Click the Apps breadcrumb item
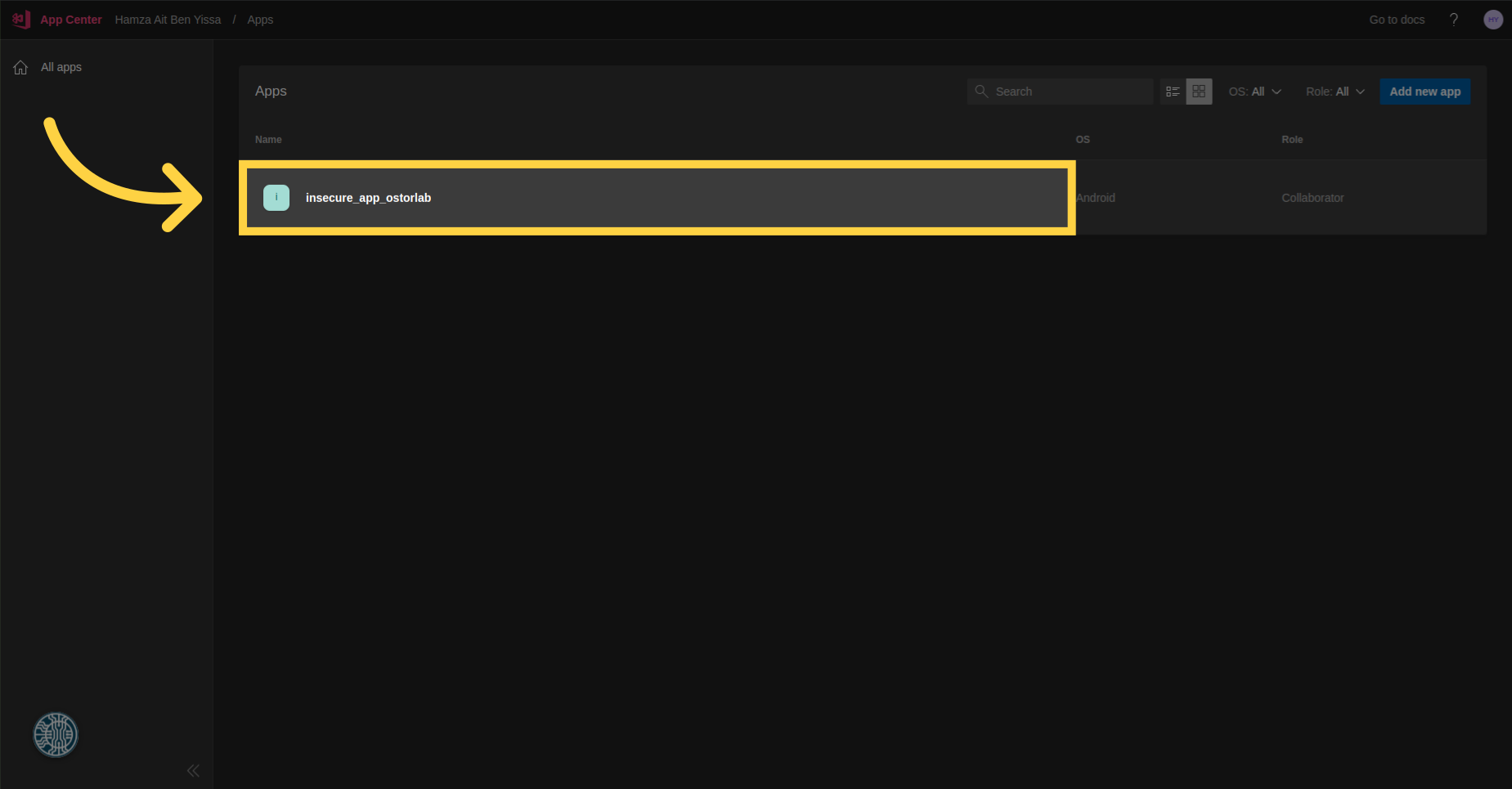Image resolution: width=1512 pixels, height=789 pixels. click(260, 20)
